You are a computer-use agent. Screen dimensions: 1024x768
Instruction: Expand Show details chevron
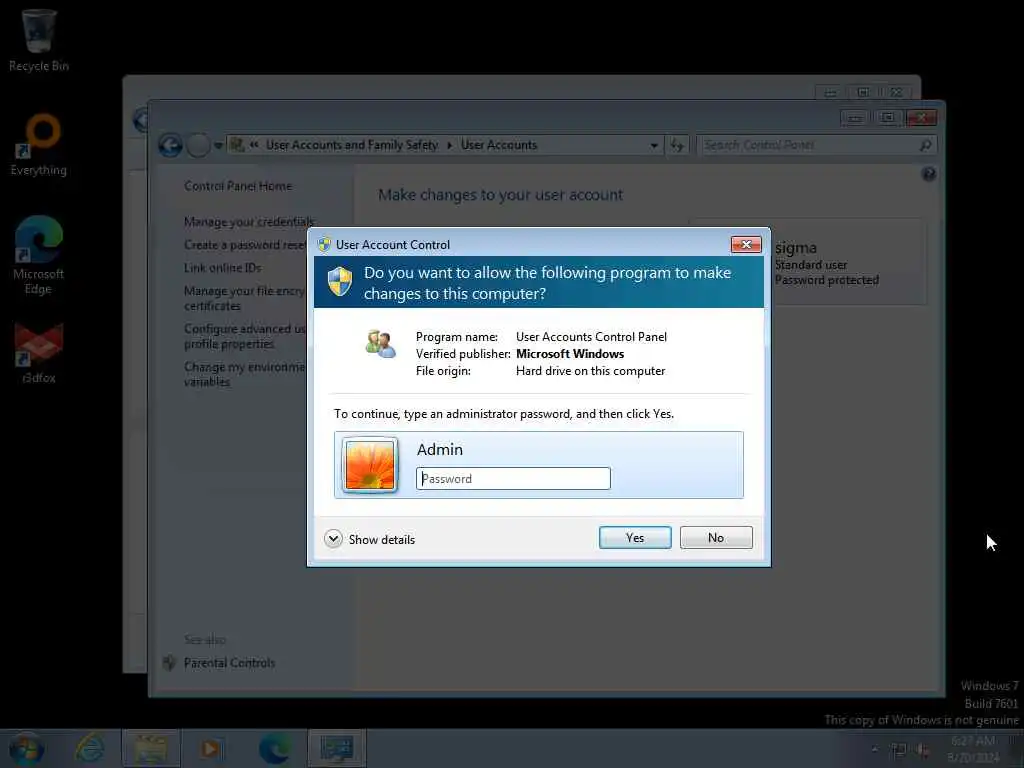coord(333,539)
